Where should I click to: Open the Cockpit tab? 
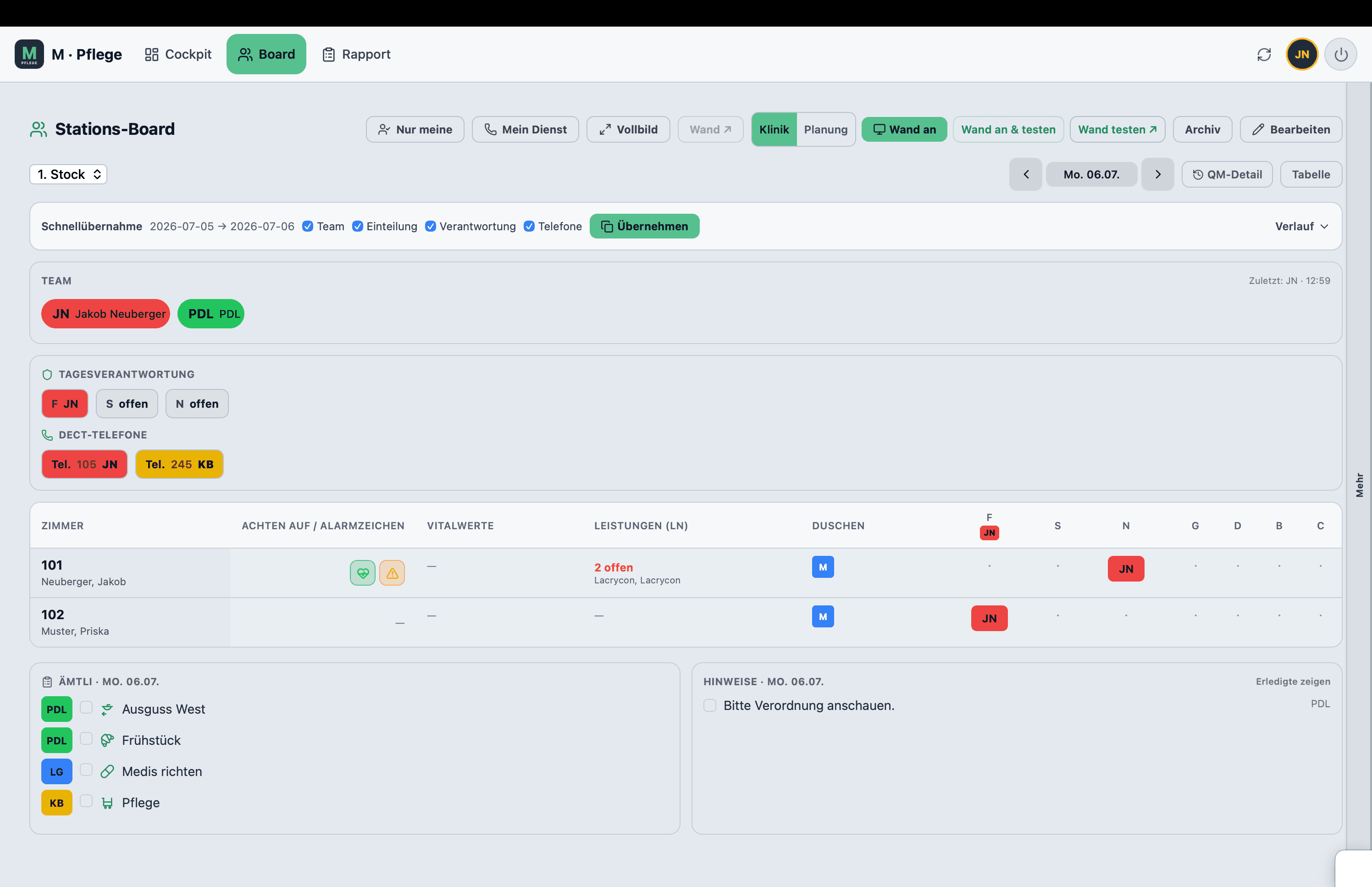pos(178,54)
